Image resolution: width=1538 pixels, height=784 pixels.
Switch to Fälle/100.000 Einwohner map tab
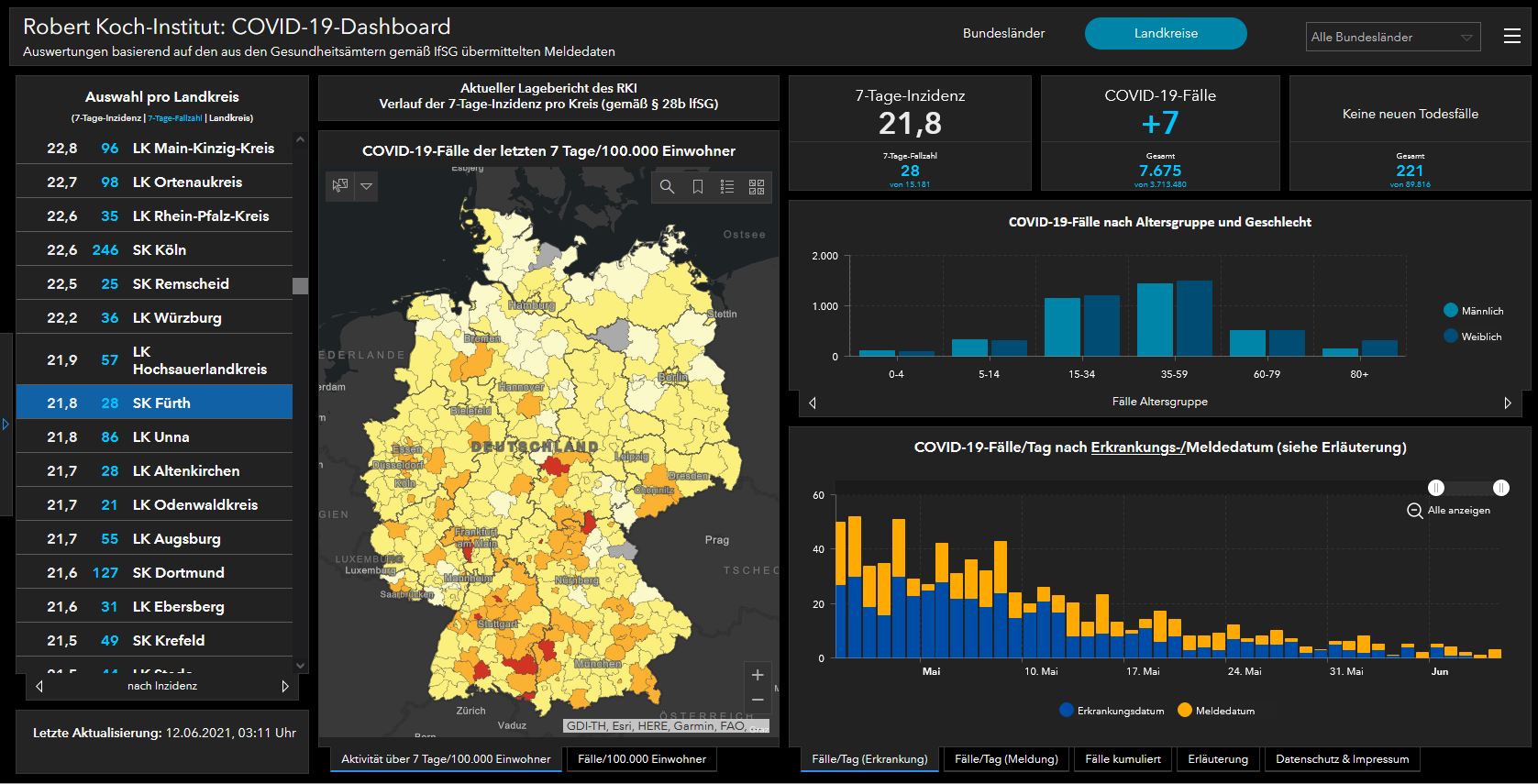coord(642,759)
